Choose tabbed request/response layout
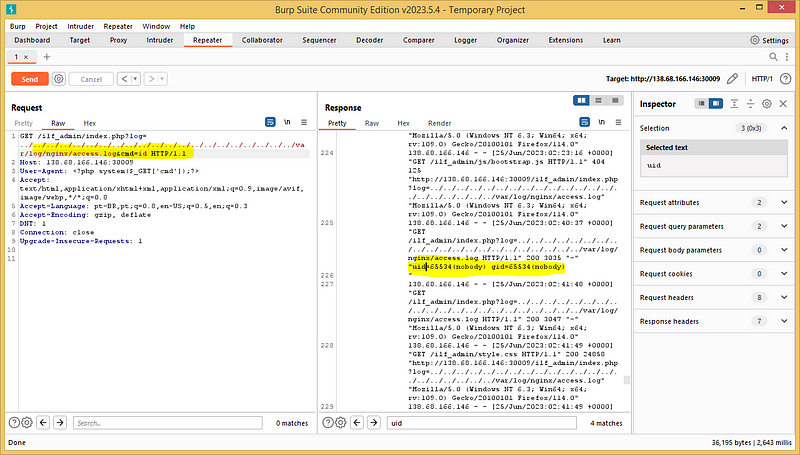Screen dimensions: 800x455 coord(615,100)
